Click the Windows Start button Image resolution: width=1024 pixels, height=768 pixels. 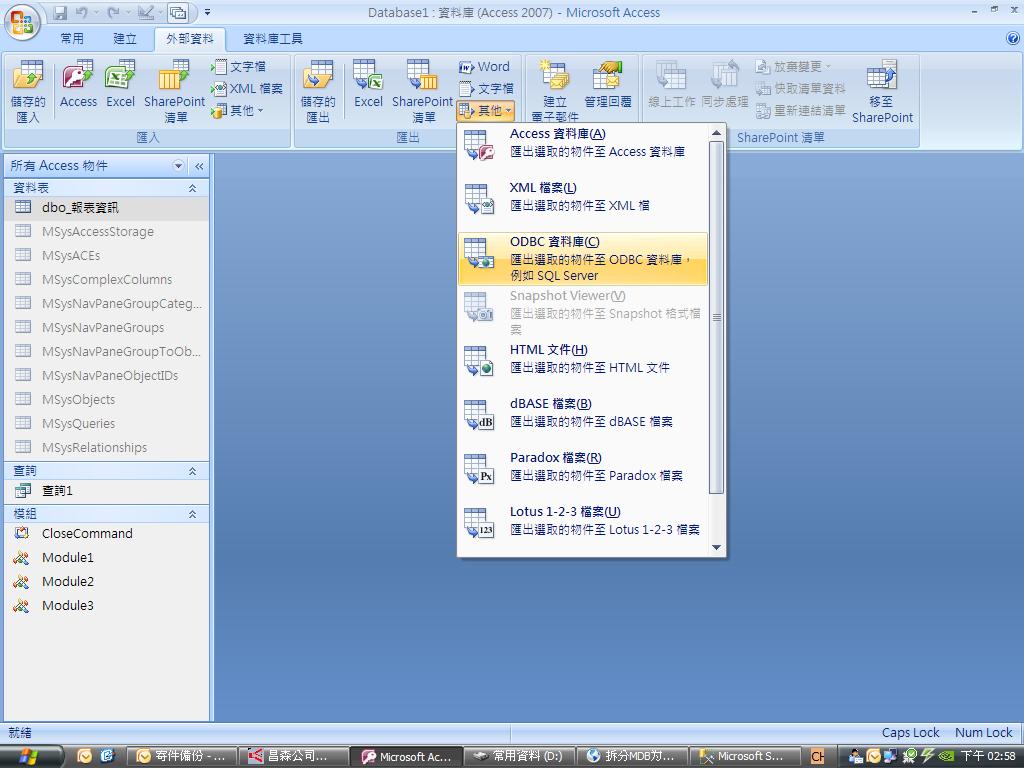pos(29,756)
